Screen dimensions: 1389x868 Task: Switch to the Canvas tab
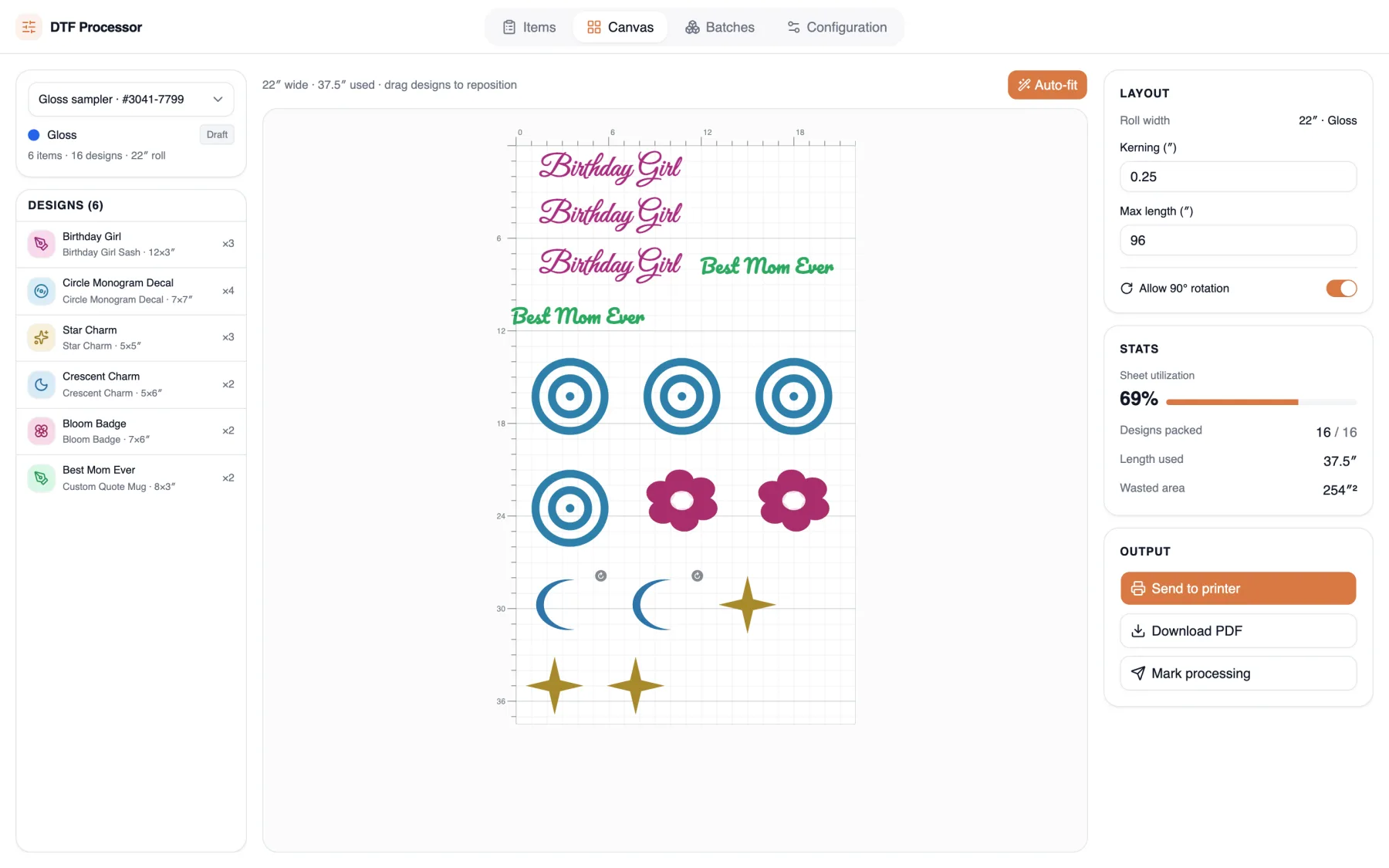tap(620, 27)
